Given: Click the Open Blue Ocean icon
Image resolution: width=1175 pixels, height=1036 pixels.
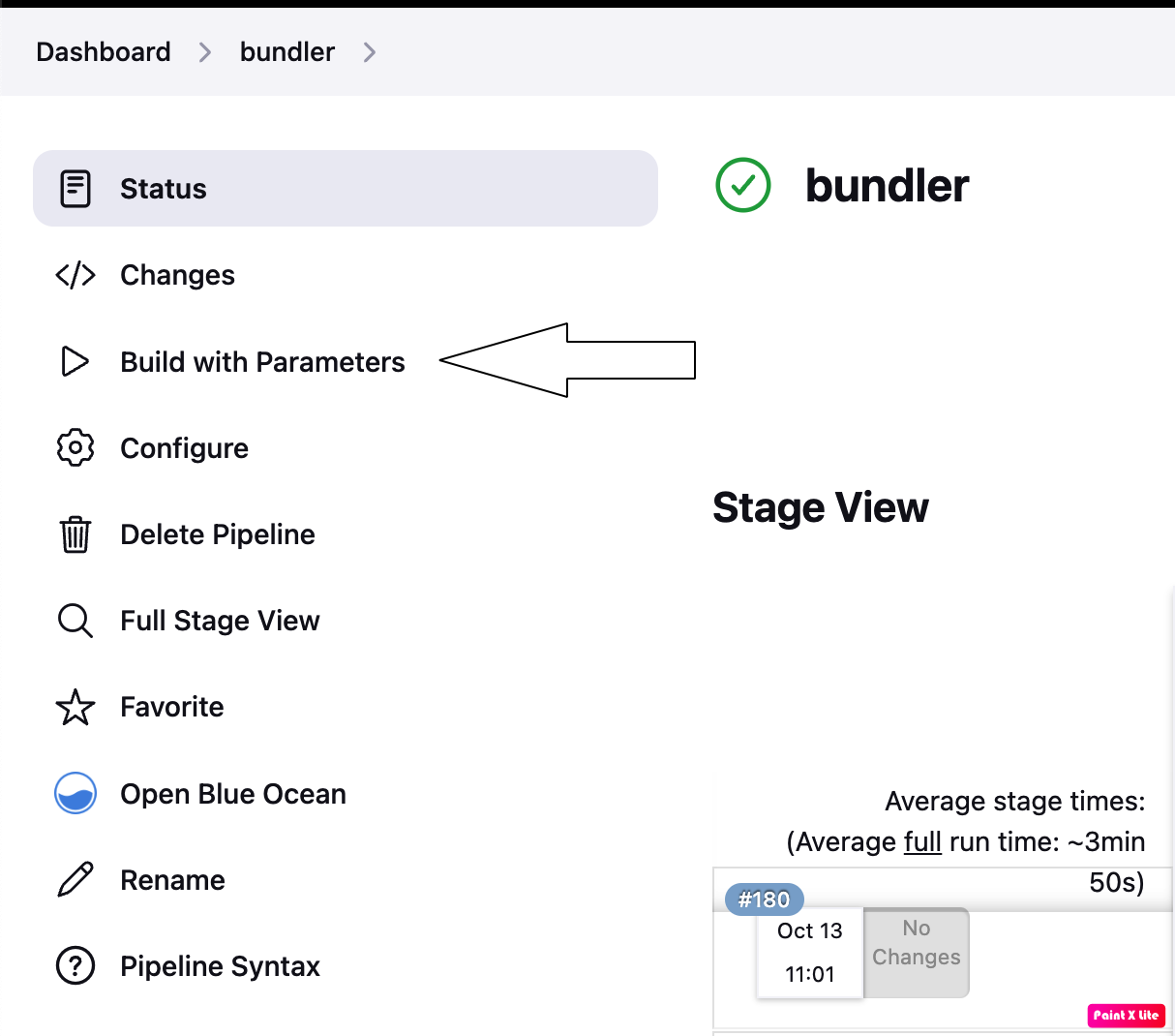Looking at the screenshot, I should tap(75, 793).
